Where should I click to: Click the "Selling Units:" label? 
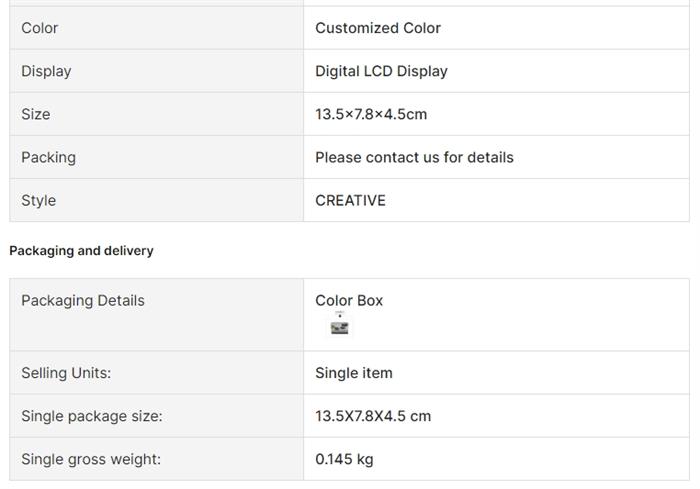tap(66, 373)
